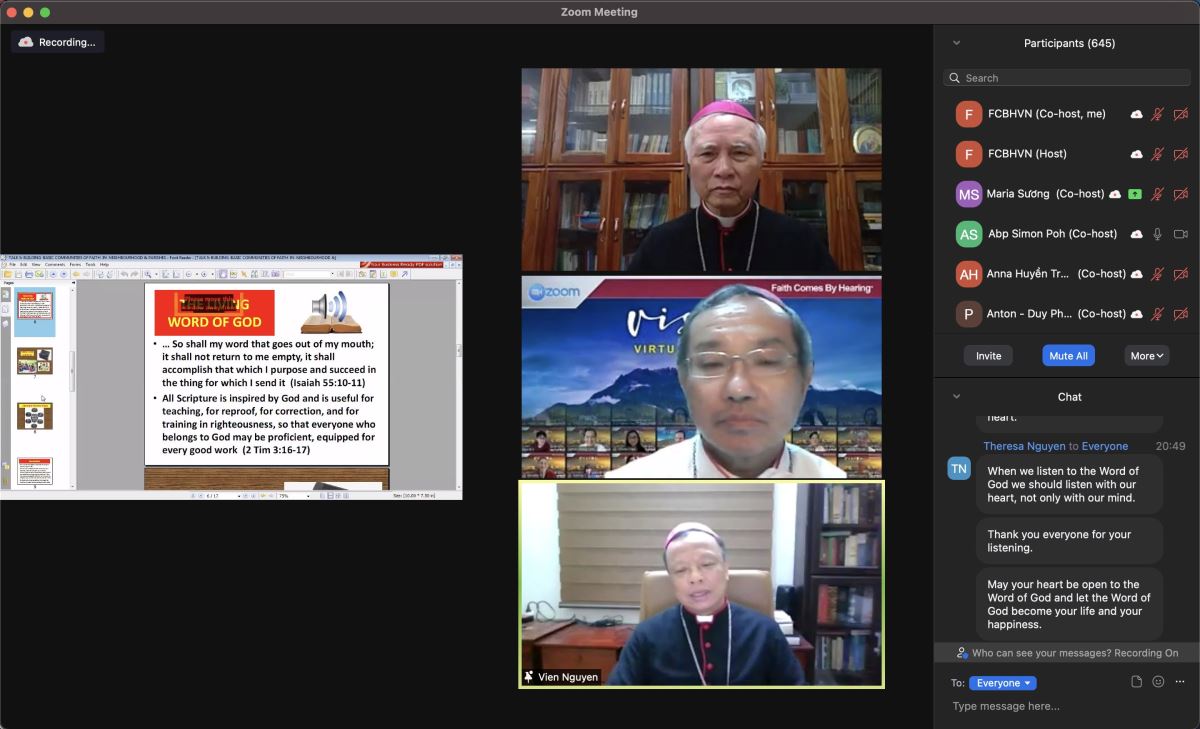This screenshot has height=729, width=1200.
Task: Click the recording cloud icon for FCBHVN (Host)
Action: point(1137,154)
